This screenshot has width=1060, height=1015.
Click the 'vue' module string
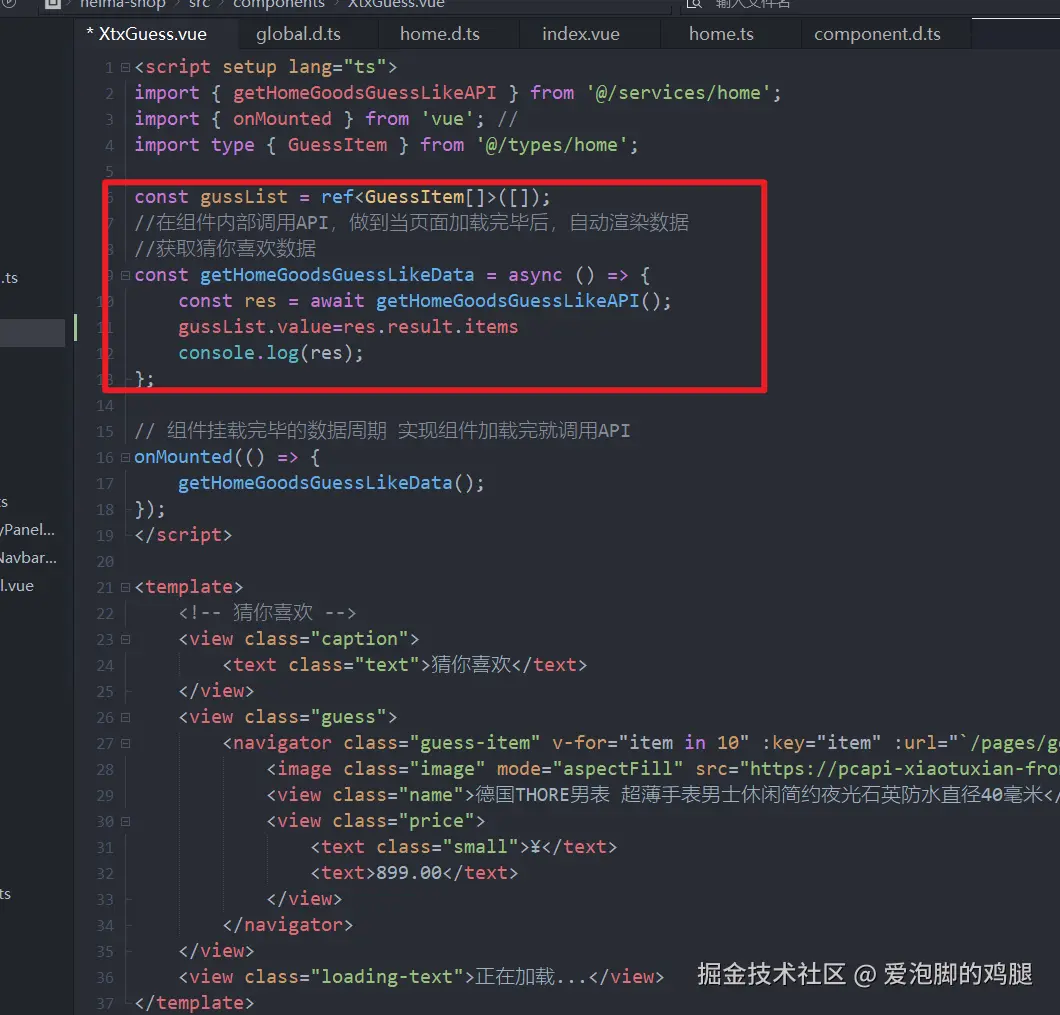[448, 119]
